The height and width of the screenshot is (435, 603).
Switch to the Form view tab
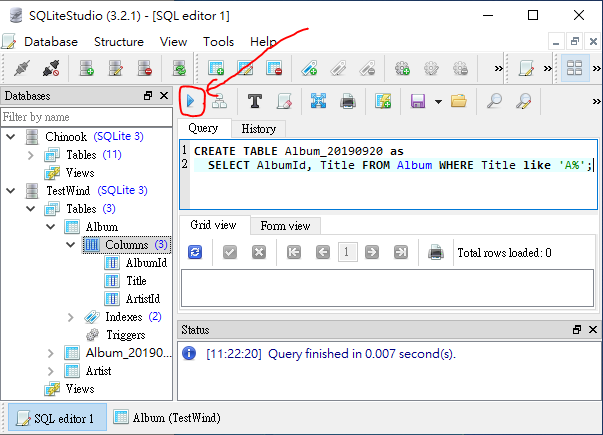(x=285, y=226)
